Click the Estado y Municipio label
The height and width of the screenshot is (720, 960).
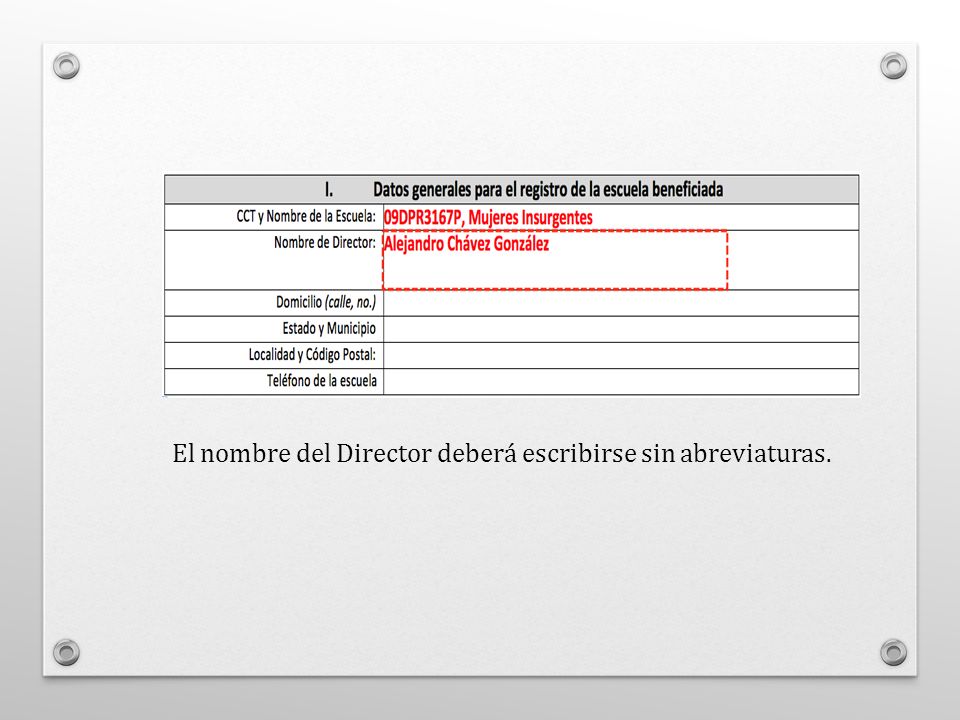(329, 329)
